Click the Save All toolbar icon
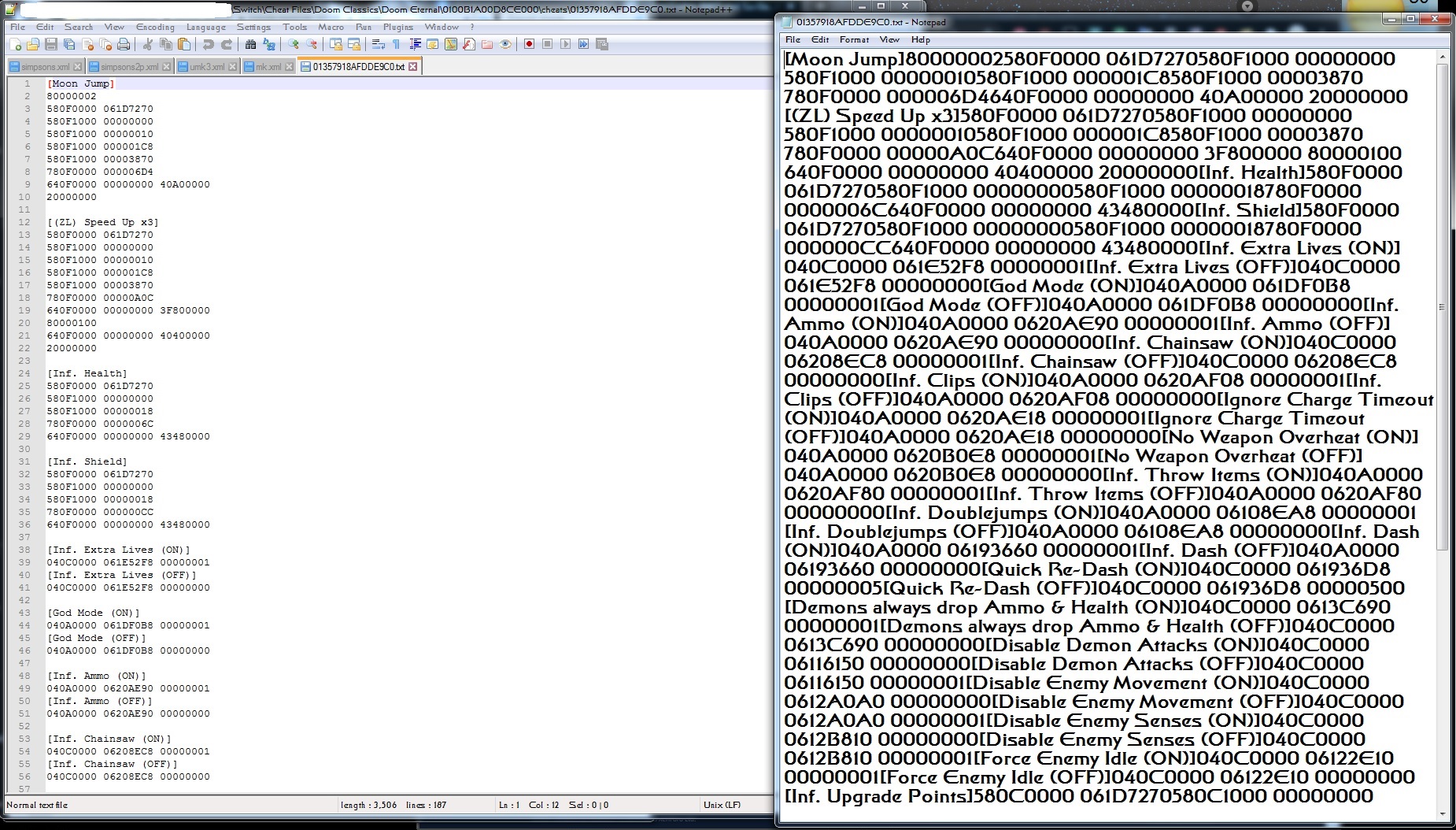Image resolution: width=1456 pixels, height=830 pixels. click(69, 44)
